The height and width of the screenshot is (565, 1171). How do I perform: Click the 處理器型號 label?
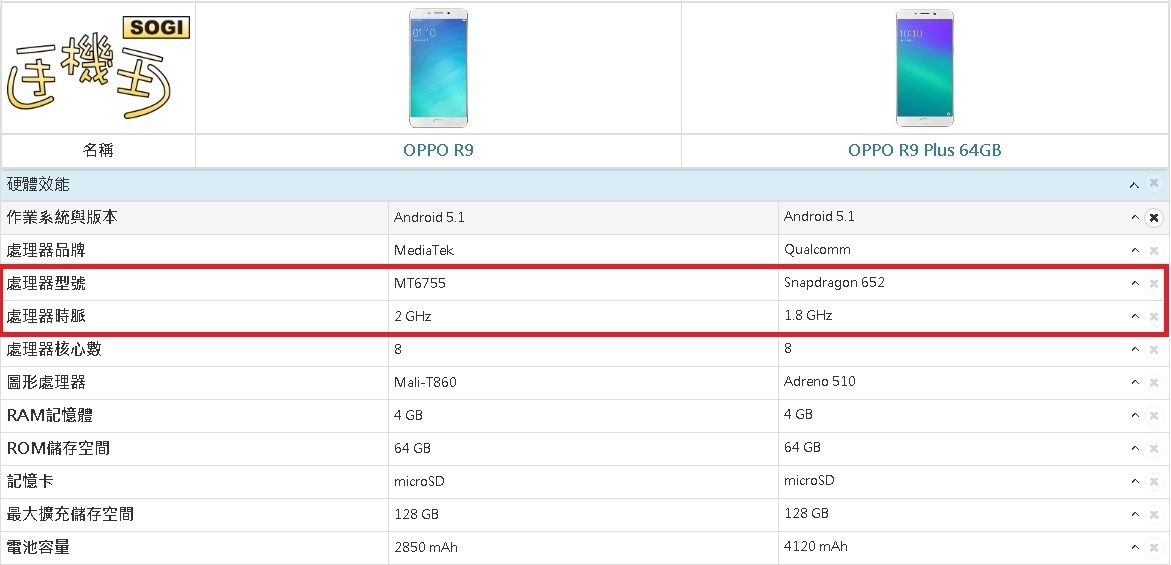[x=46, y=283]
